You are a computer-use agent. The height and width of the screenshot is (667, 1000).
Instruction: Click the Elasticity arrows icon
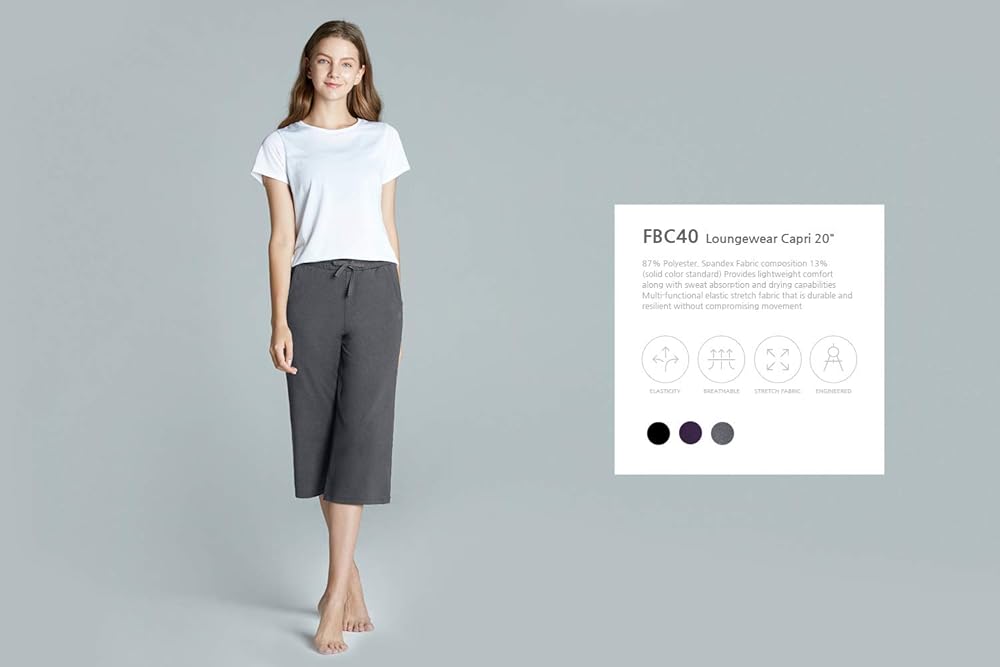[665, 359]
